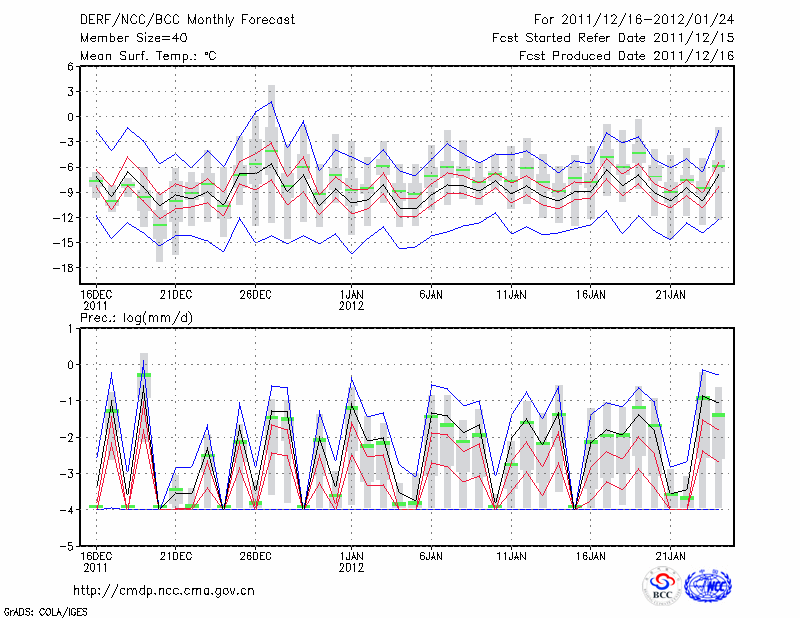Click the BCC logo icon

pos(661,586)
